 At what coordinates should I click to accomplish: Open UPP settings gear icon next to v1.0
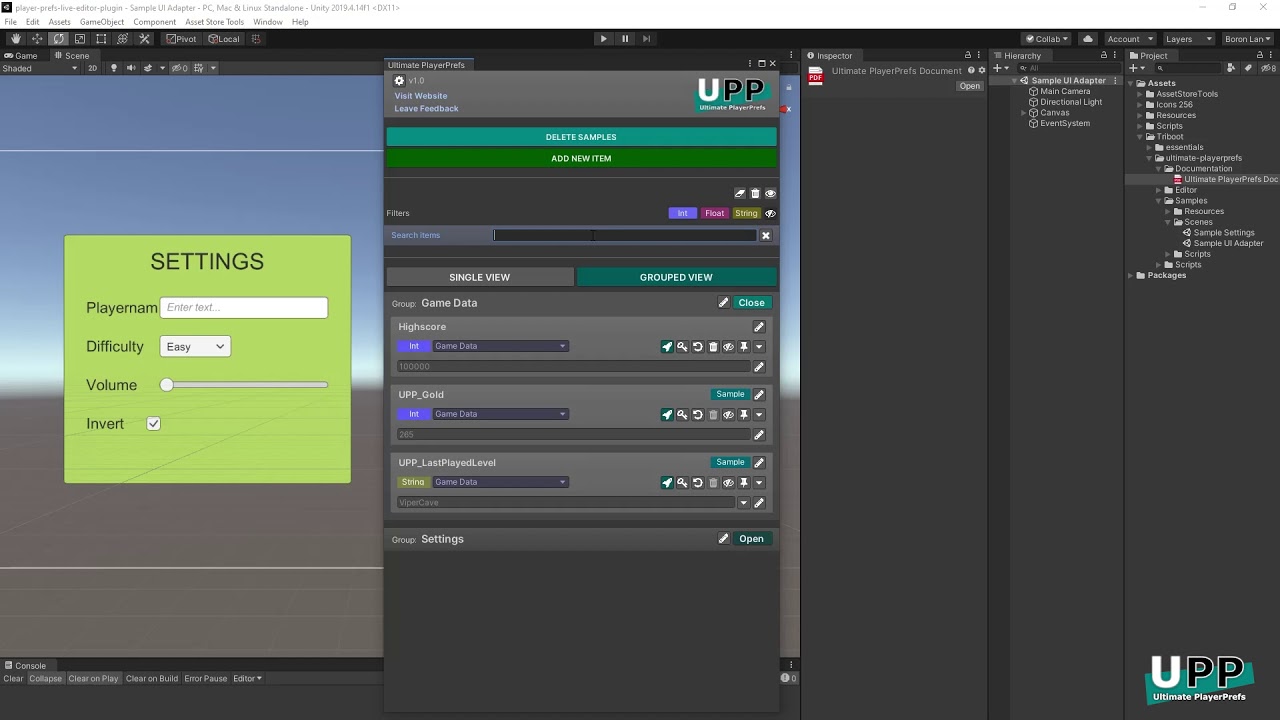pos(399,81)
